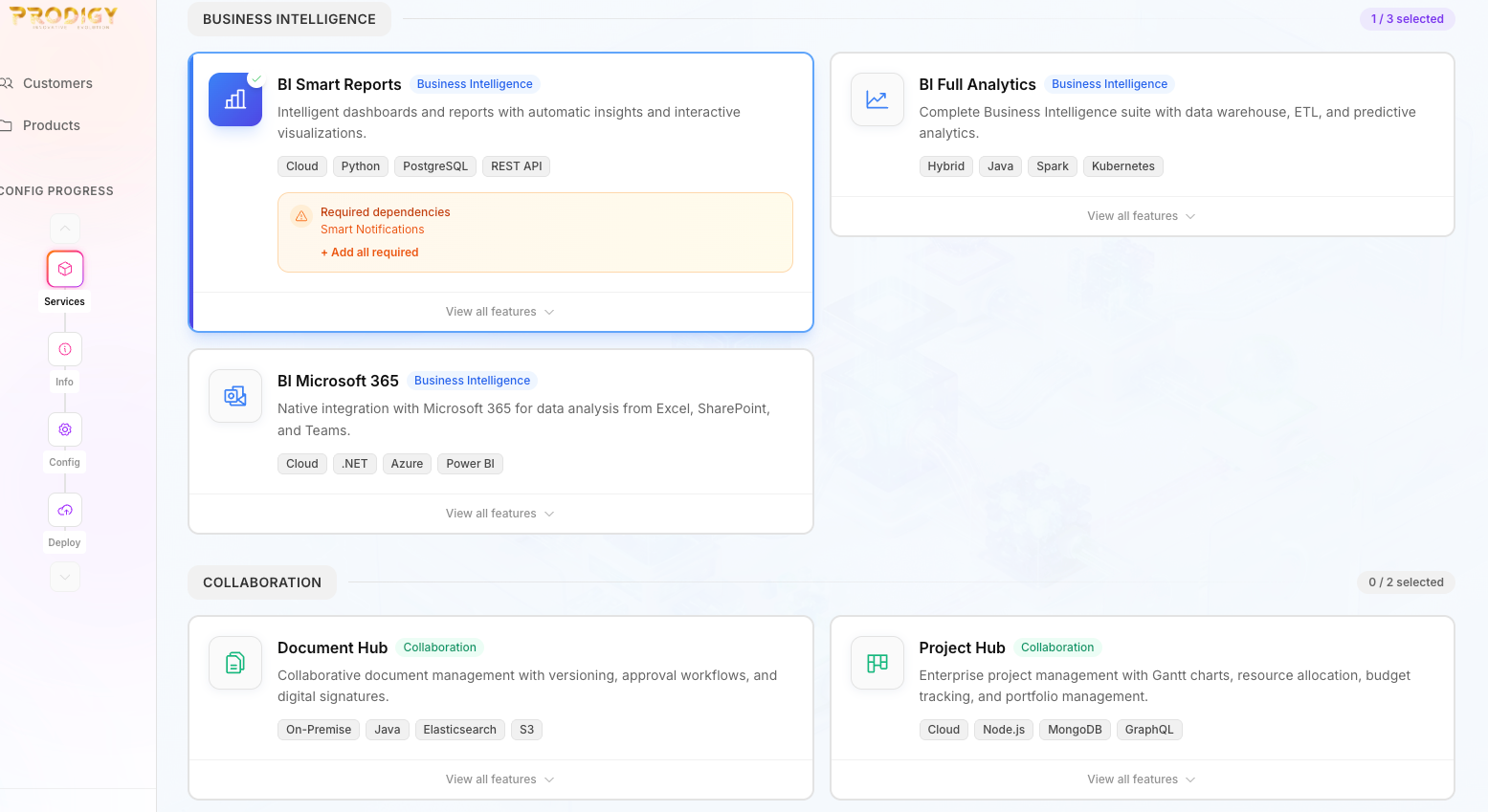This screenshot has height=812, width=1488.
Task: Jump to the Deploy step cloud icon
Action: 65,510
